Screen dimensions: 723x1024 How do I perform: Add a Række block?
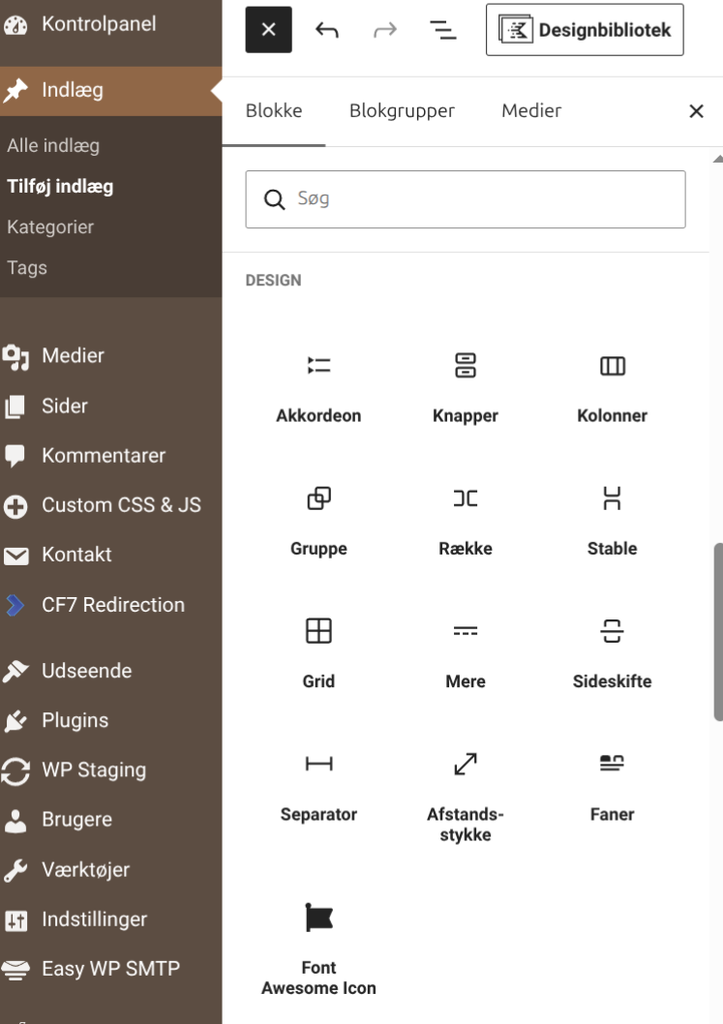tap(465, 520)
